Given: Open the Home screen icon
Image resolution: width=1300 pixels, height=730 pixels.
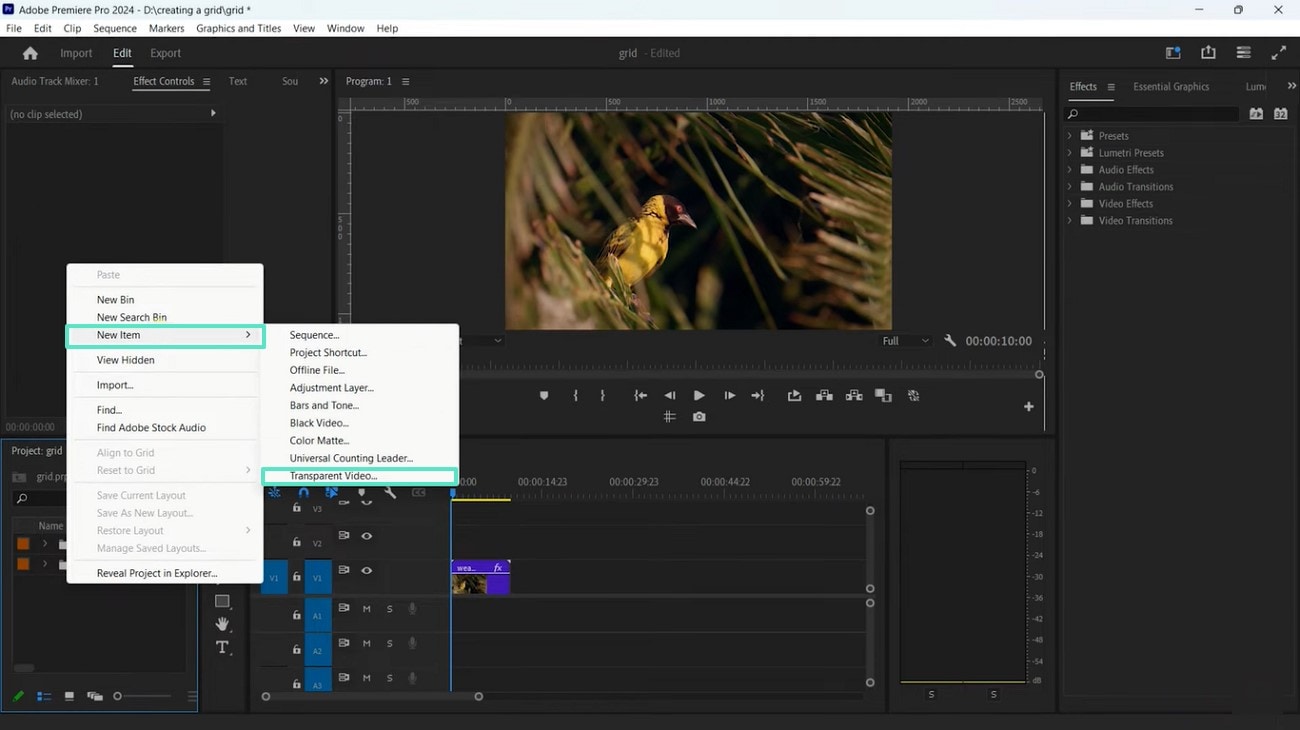Looking at the screenshot, I should tap(30, 53).
